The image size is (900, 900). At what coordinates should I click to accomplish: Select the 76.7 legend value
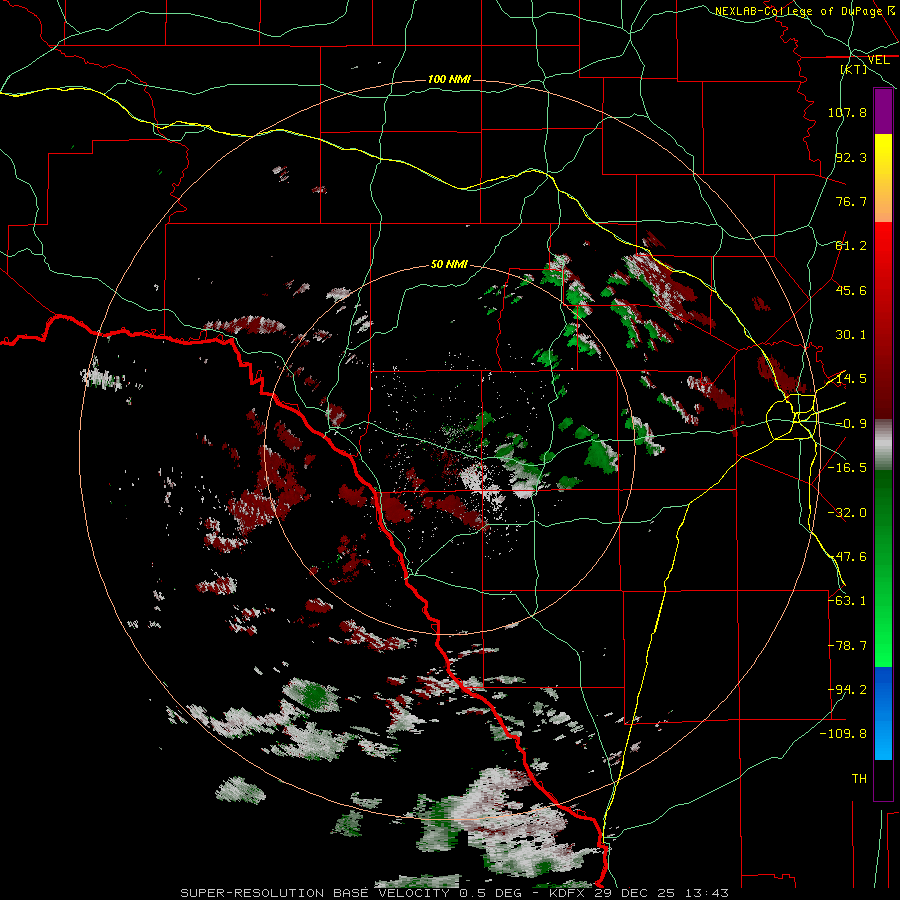click(x=851, y=201)
